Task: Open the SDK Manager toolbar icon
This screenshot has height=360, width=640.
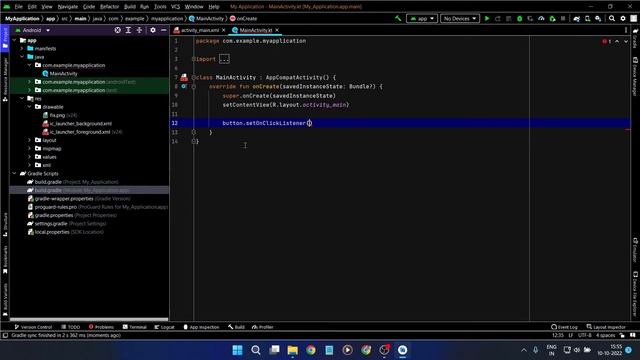Action: pos(598,18)
